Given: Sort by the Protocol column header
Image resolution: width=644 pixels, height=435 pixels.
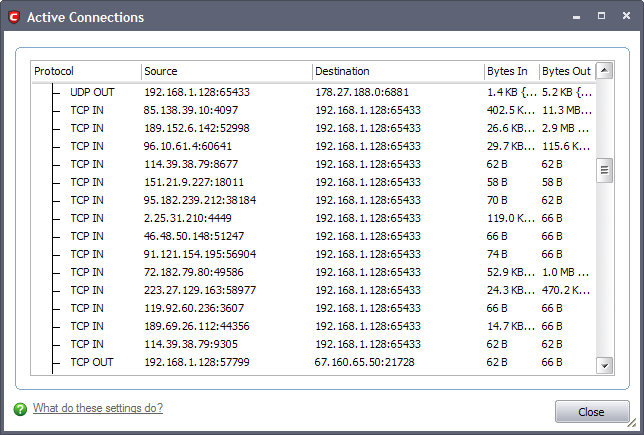Looking at the screenshot, I should pyautogui.click(x=85, y=71).
